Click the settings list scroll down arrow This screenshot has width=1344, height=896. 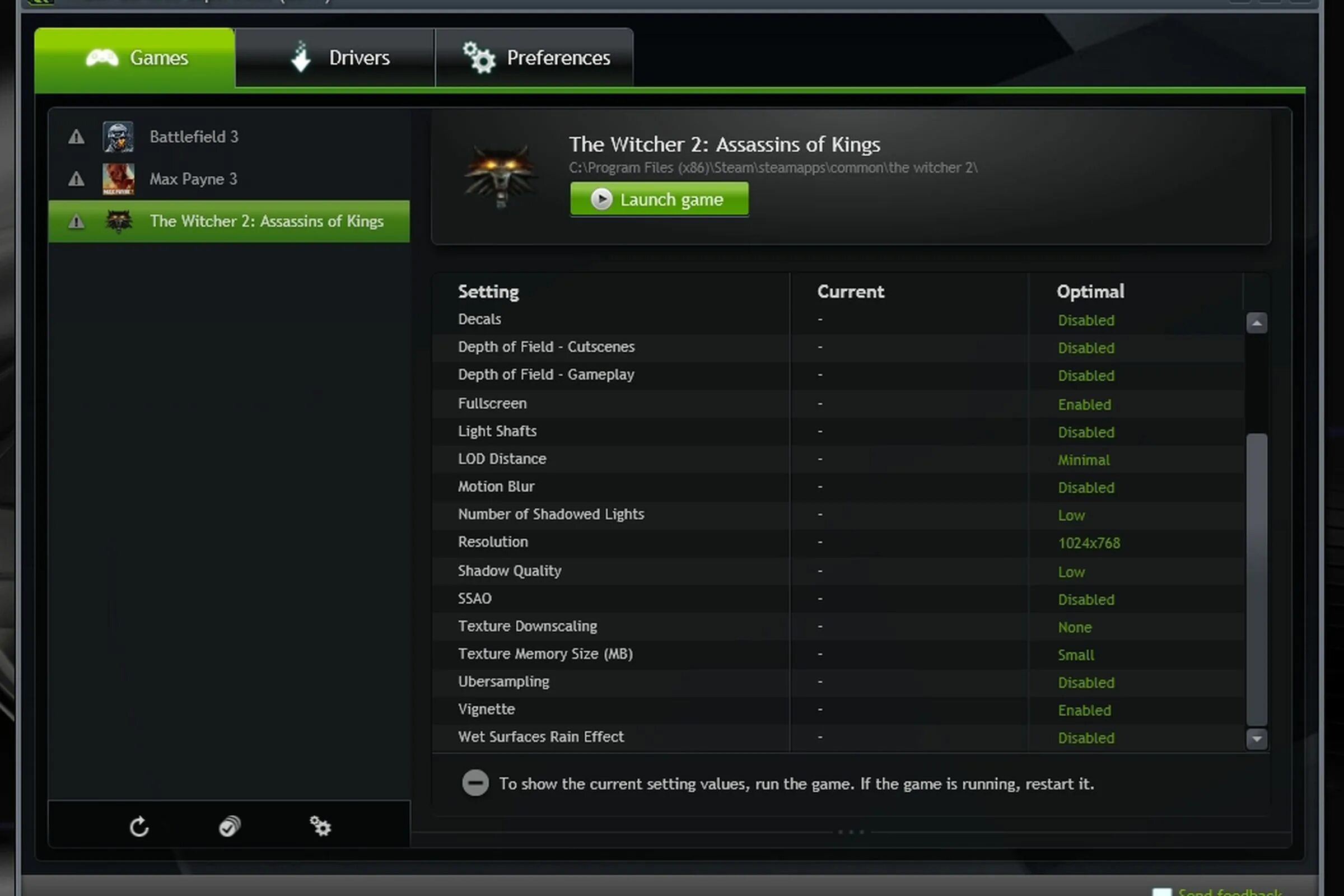coord(1257,738)
